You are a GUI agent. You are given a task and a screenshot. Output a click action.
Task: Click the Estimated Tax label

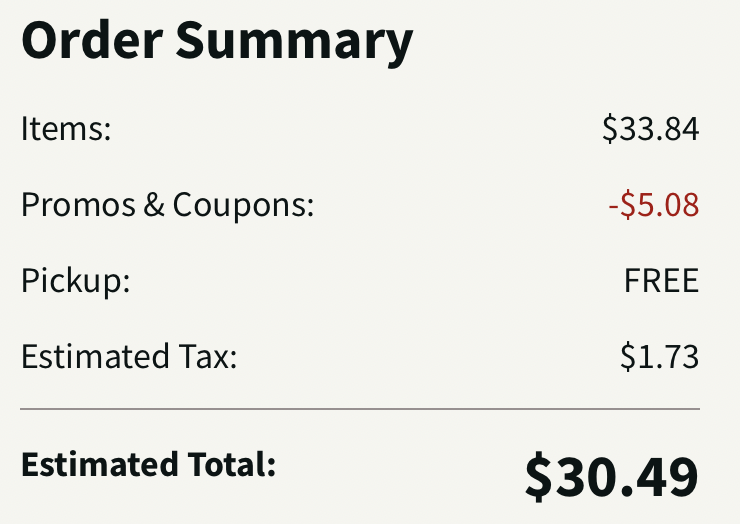click(129, 356)
